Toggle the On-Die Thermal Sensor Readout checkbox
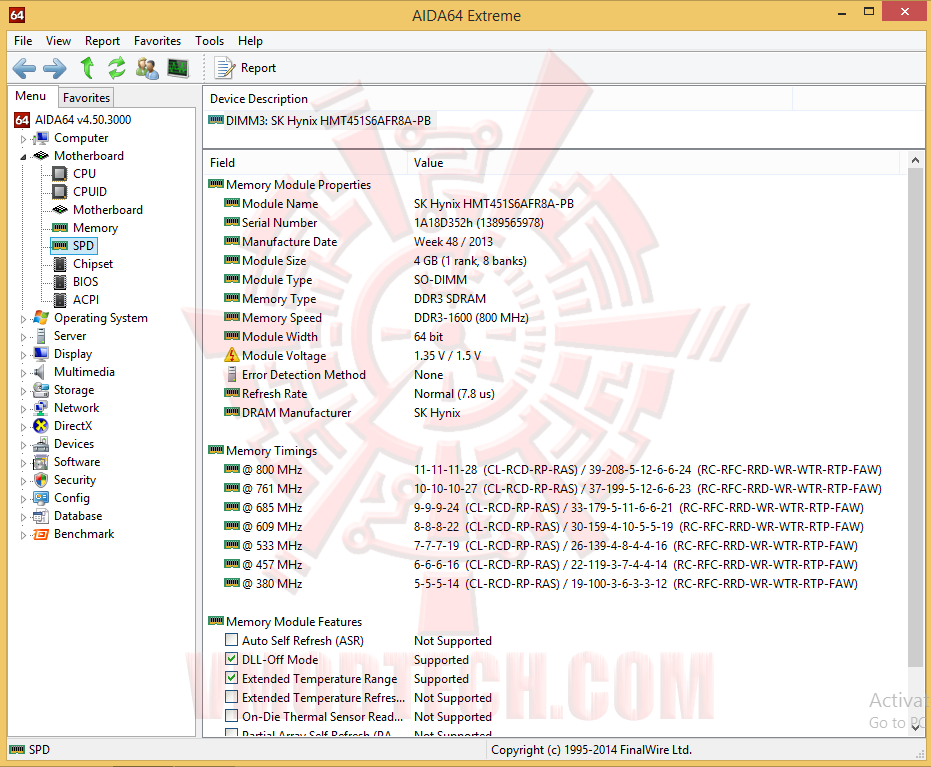Image resolution: width=931 pixels, height=767 pixels. click(x=232, y=716)
